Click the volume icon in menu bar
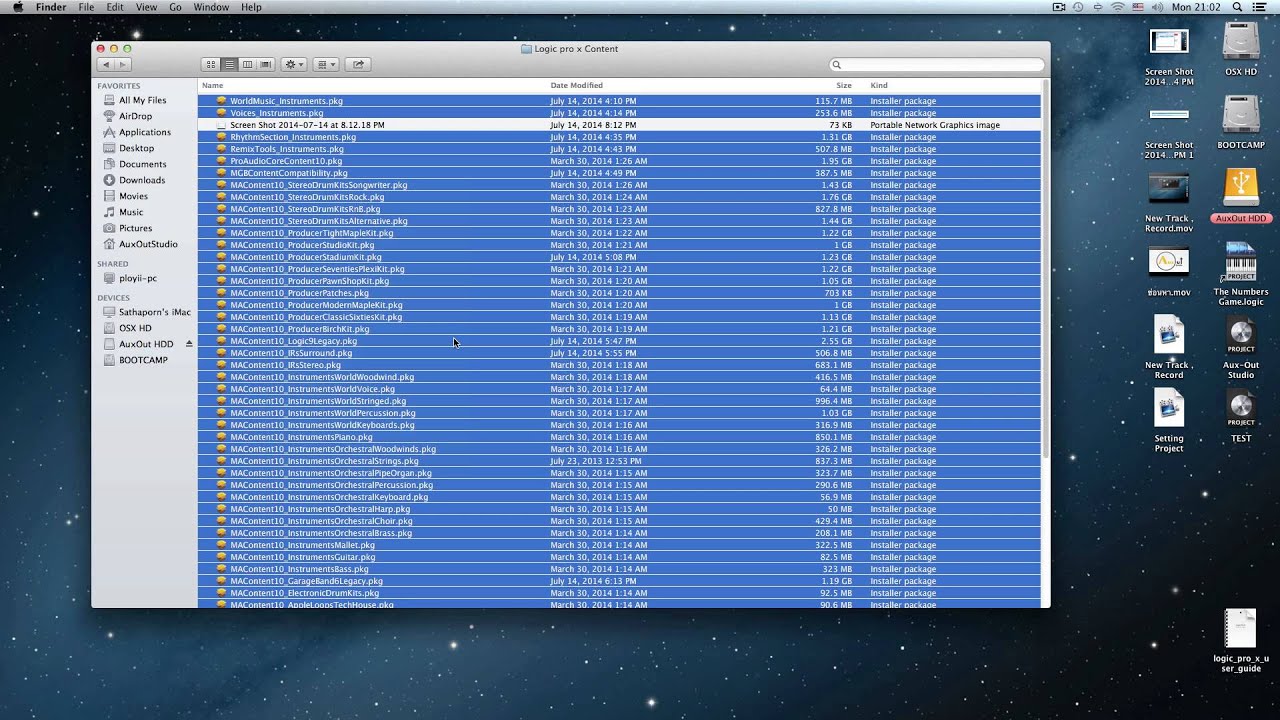The height and width of the screenshot is (720, 1280). pyautogui.click(x=1157, y=7)
